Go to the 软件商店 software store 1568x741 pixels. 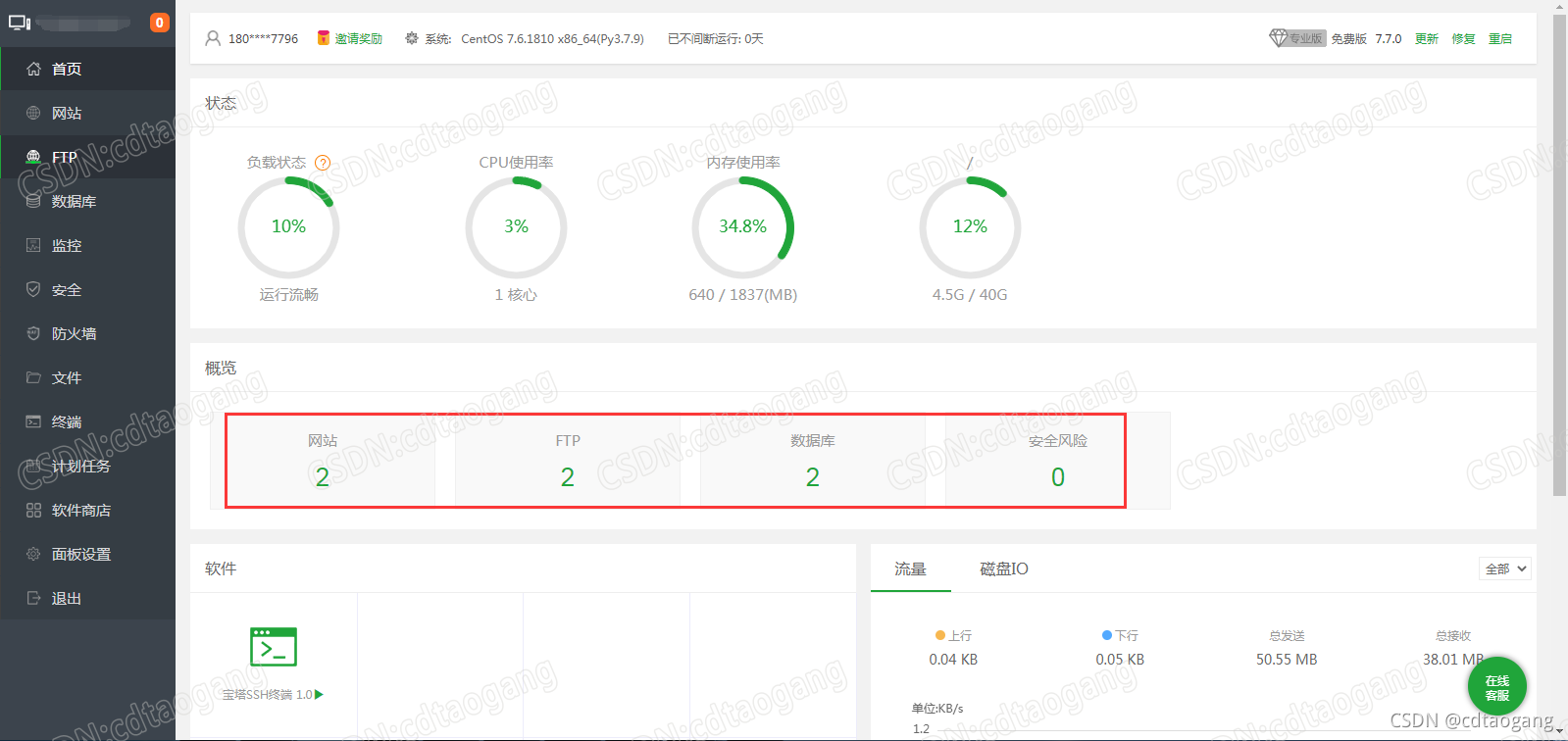tap(88, 510)
